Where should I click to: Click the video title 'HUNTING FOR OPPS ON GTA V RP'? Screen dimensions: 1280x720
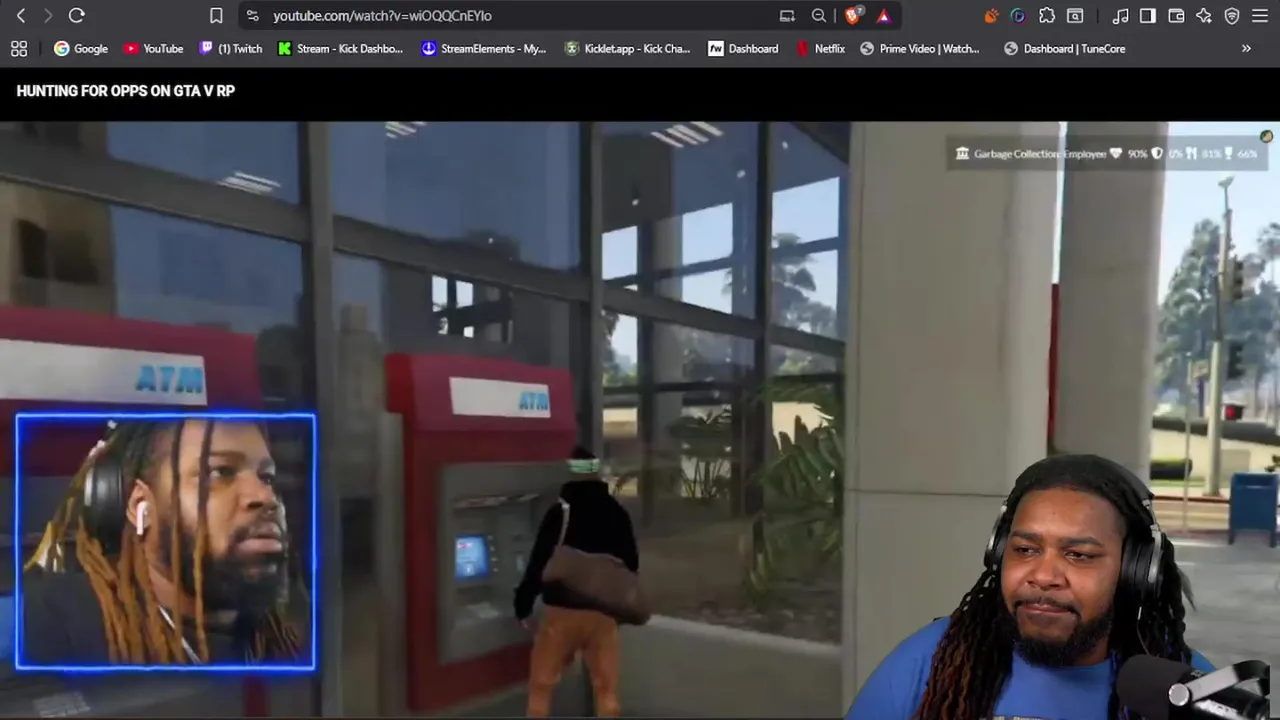126,90
